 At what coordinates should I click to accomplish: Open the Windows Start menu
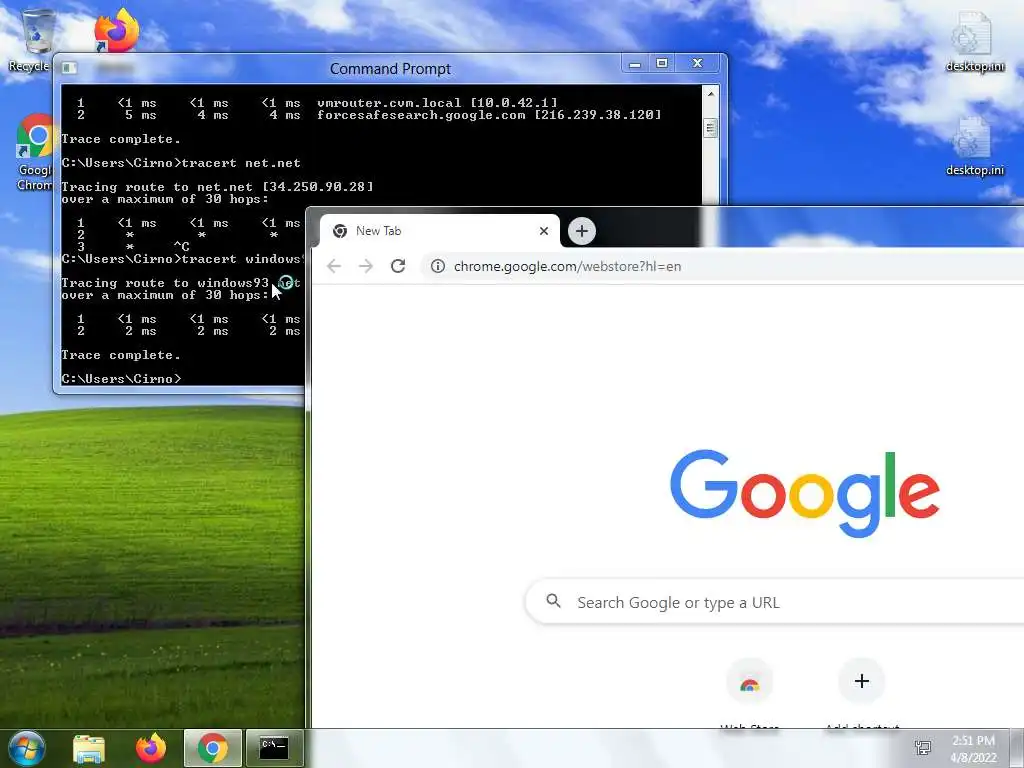click(x=26, y=748)
